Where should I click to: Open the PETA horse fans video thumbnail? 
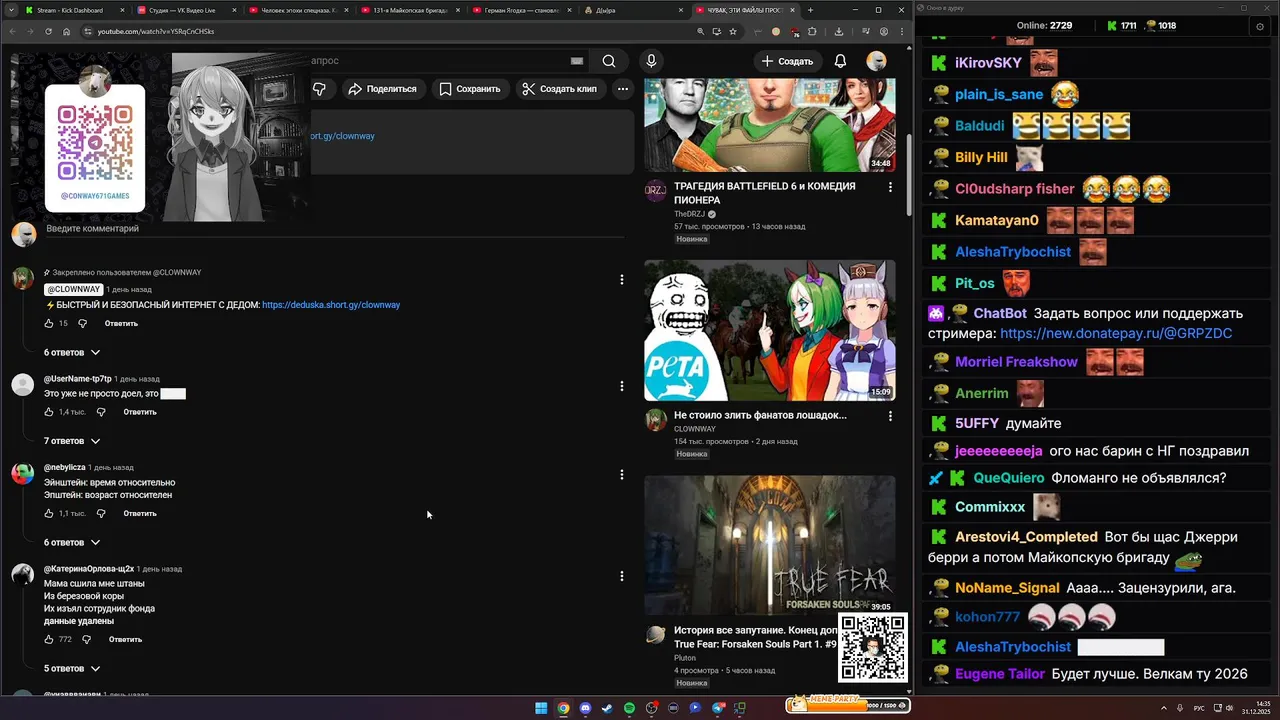pos(770,330)
